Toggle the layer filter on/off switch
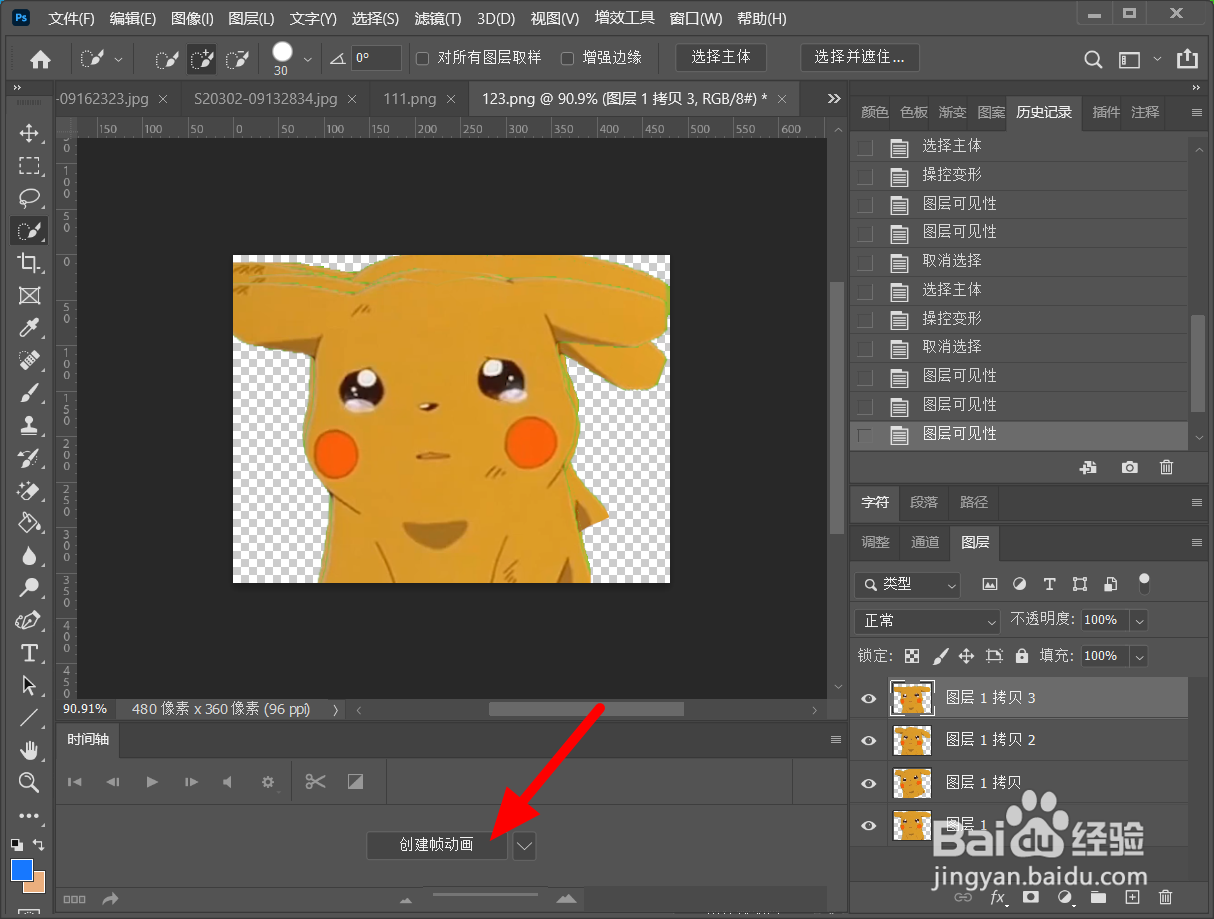This screenshot has width=1214, height=919. pos(1144,583)
